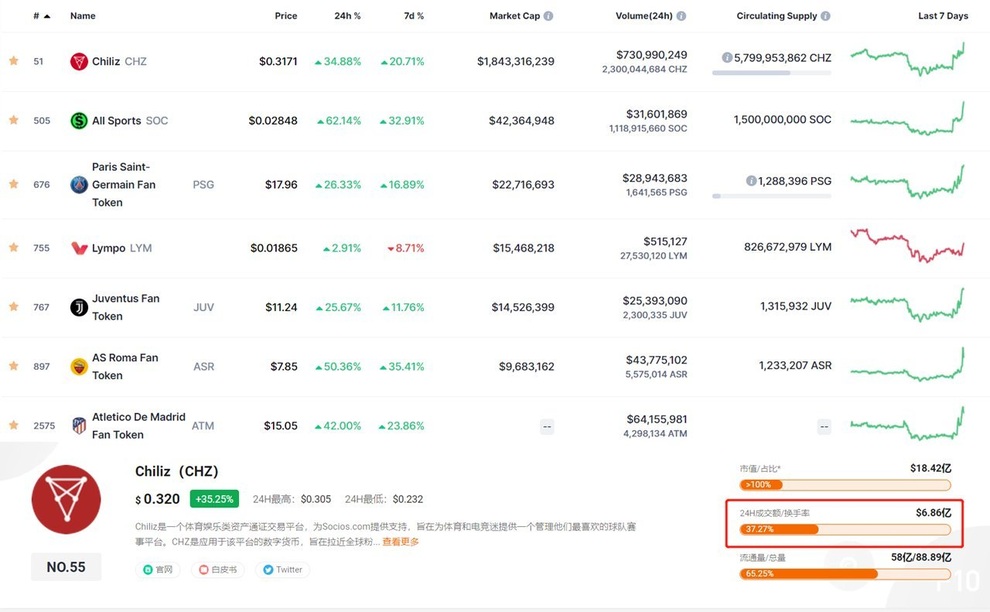Sort by Market Cap column header
990x612 pixels.
pos(515,16)
